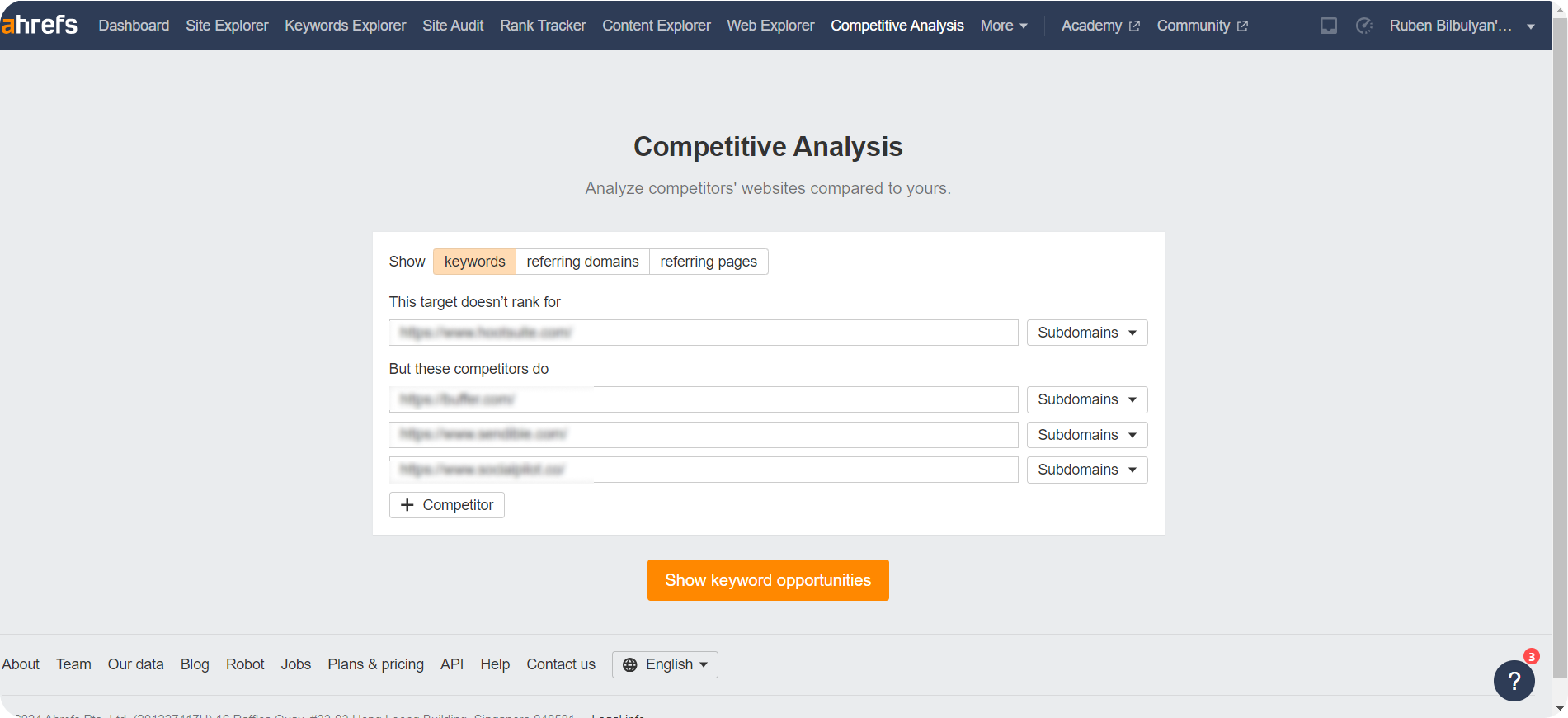Open the API footer link

point(452,664)
